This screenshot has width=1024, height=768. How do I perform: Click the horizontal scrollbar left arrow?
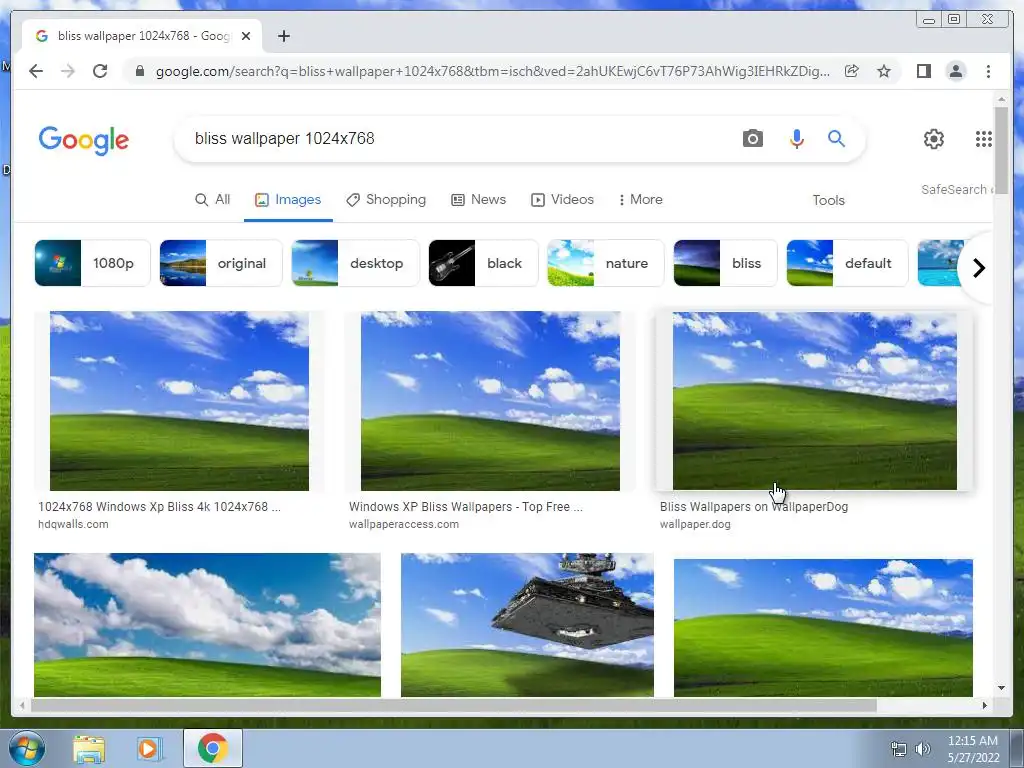pyautogui.click(x=23, y=705)
